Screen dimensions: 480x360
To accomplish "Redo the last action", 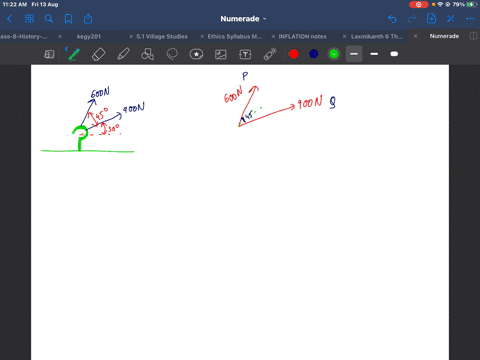I will click(x=412, y=19).
